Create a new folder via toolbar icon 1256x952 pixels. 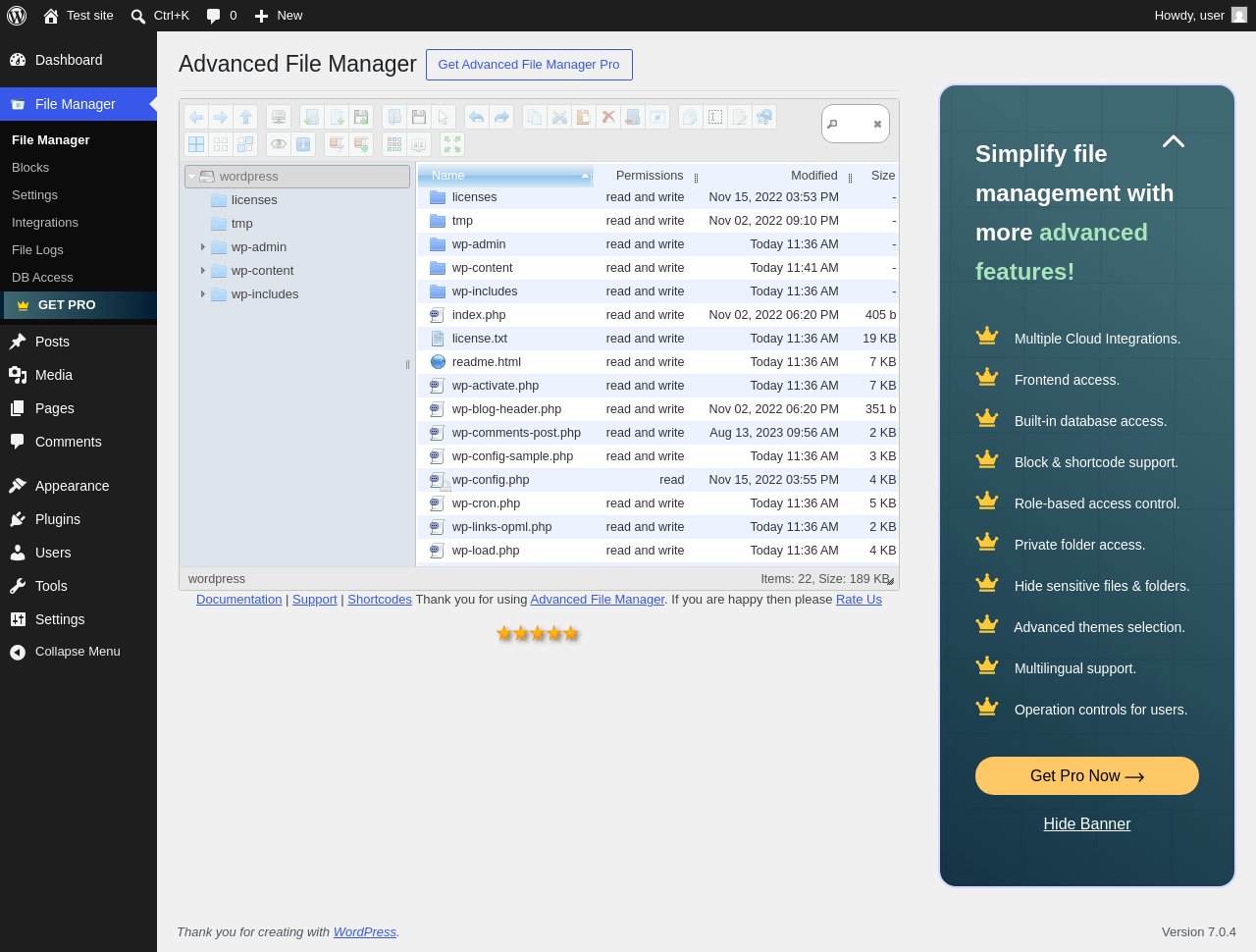[312, 117]
